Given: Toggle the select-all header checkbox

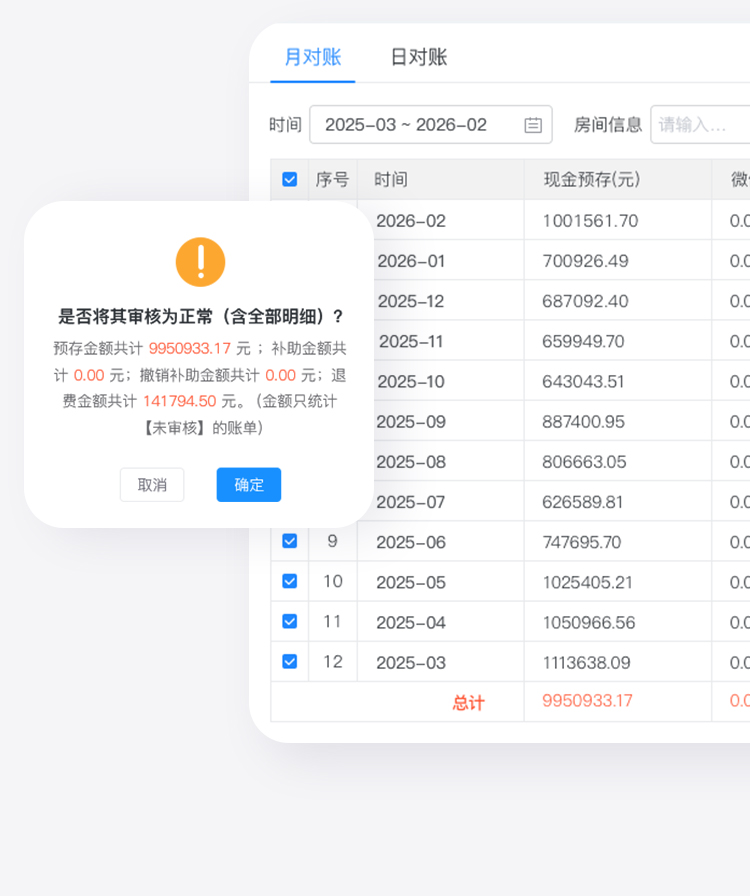Looking at the screenshot, I should [x=290, y=180].
